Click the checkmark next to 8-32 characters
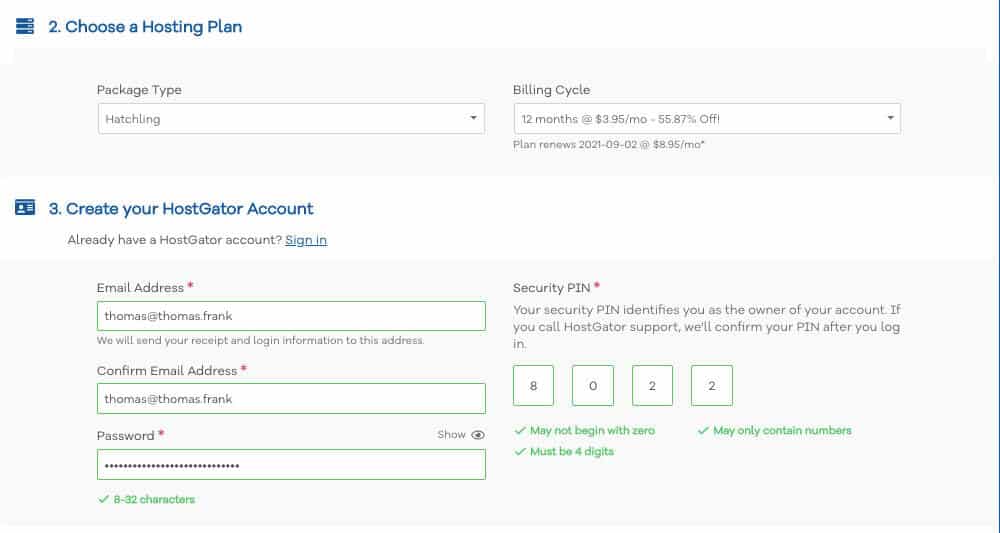The height and width of the screenshot is (533, 1000). coord(103,499)
